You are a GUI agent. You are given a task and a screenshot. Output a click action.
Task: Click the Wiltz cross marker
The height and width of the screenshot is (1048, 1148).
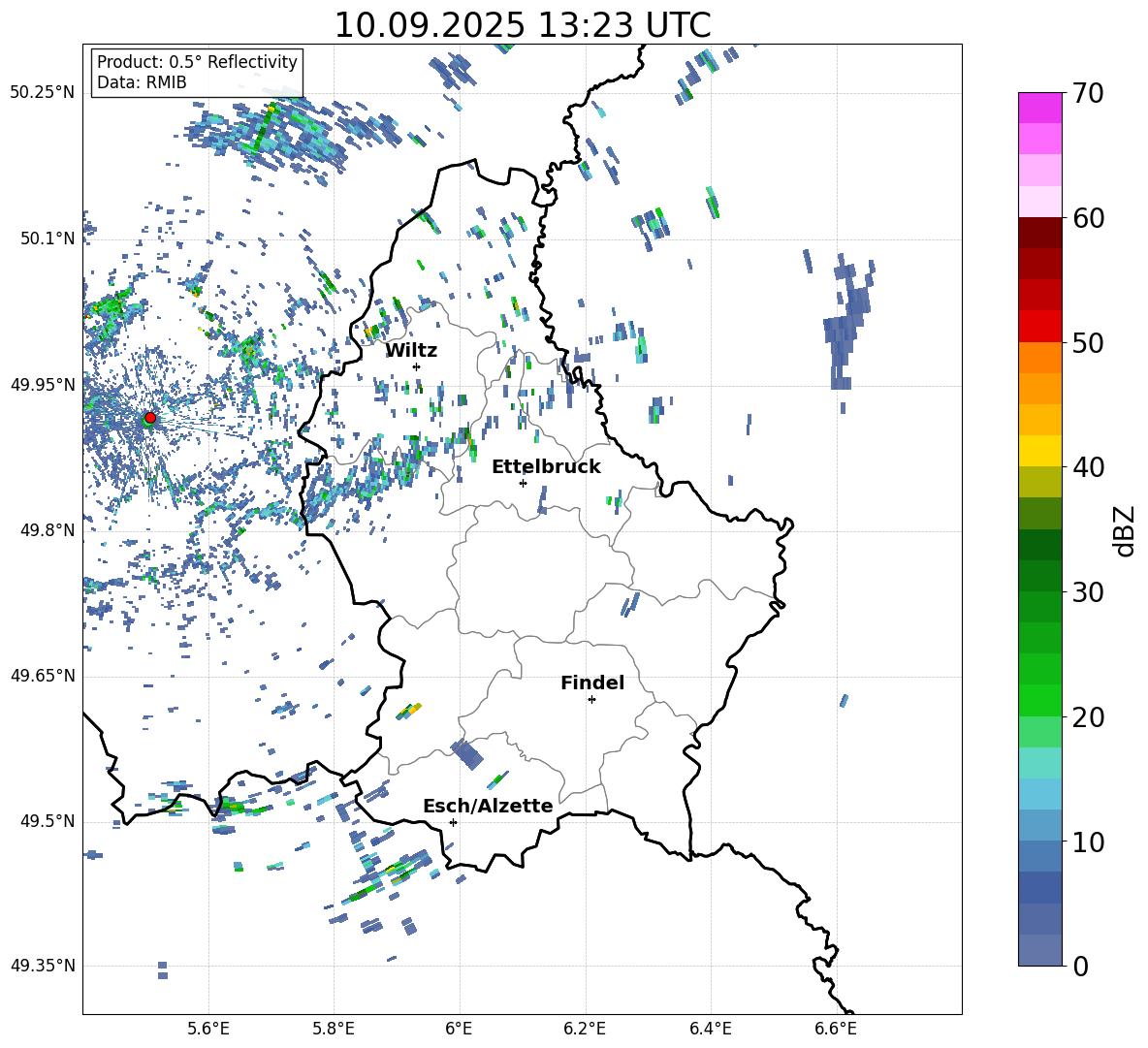[417, 366]
